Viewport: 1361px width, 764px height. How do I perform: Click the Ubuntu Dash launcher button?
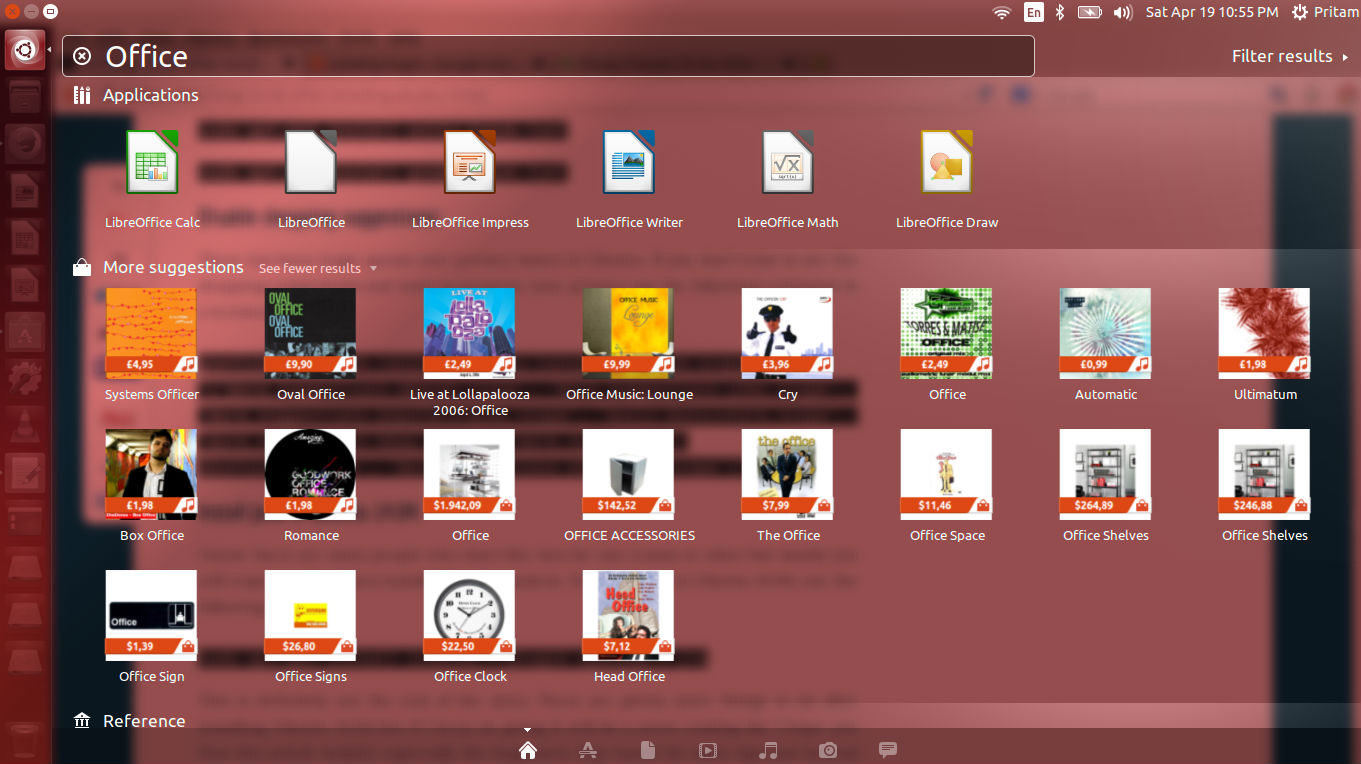click(x=25, y=49)
